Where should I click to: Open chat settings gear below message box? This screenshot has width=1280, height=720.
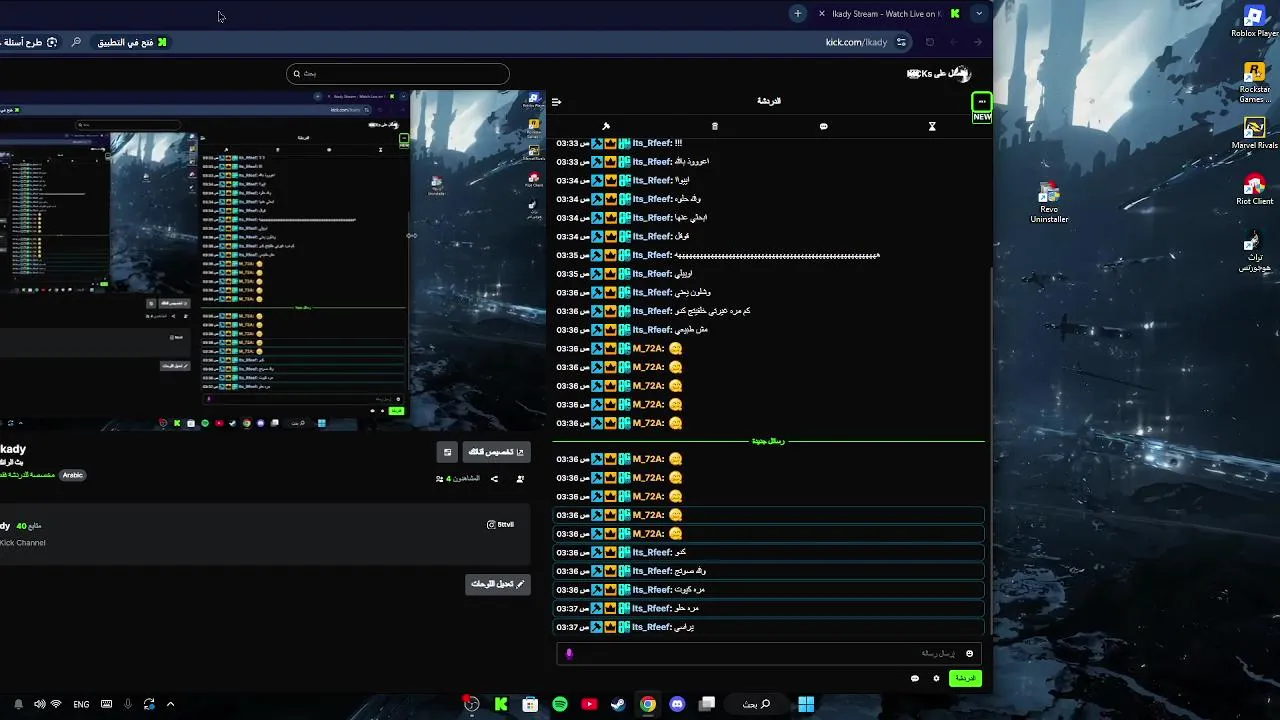(936, 678)
